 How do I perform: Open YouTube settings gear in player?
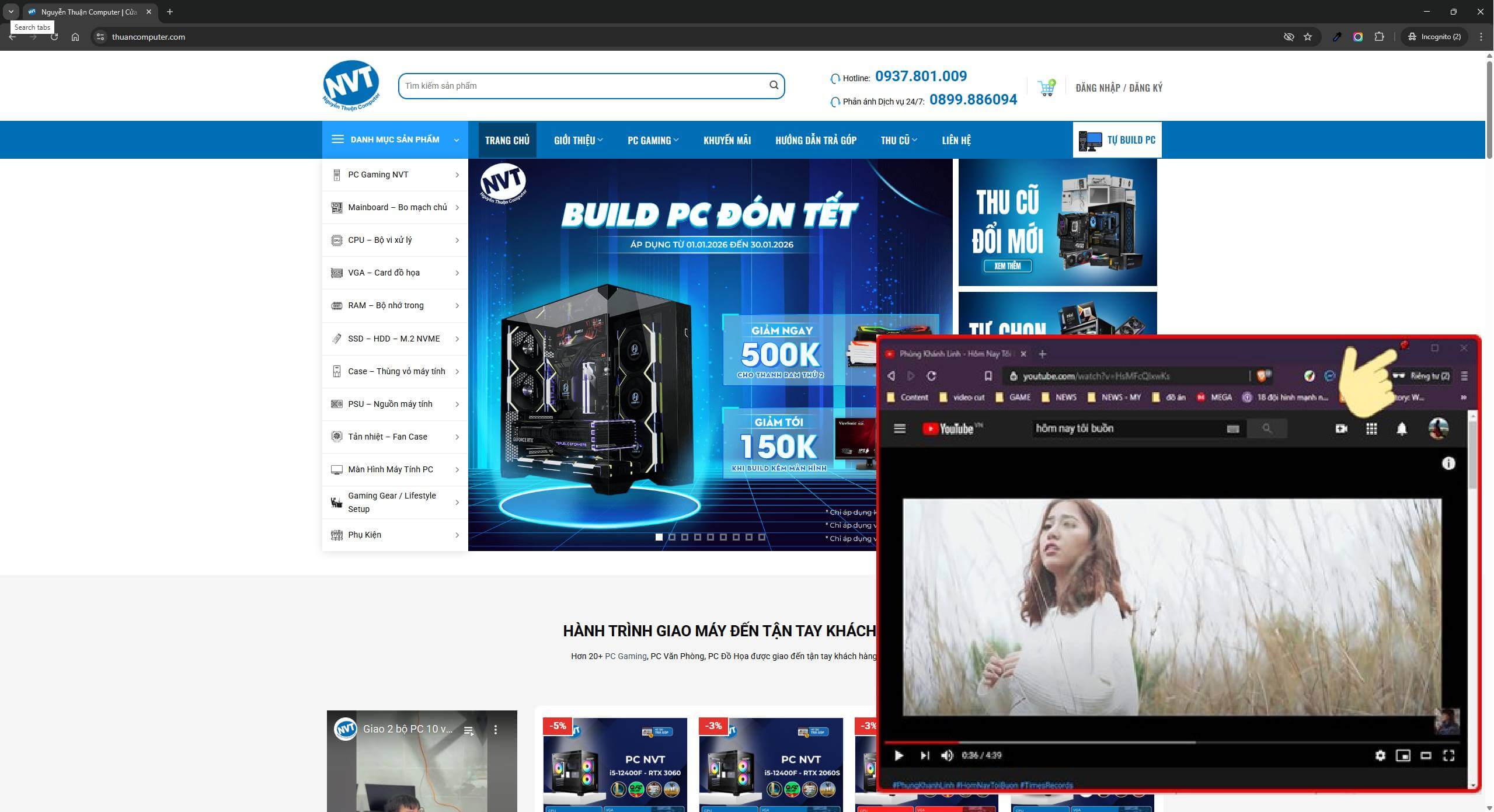1380,755
